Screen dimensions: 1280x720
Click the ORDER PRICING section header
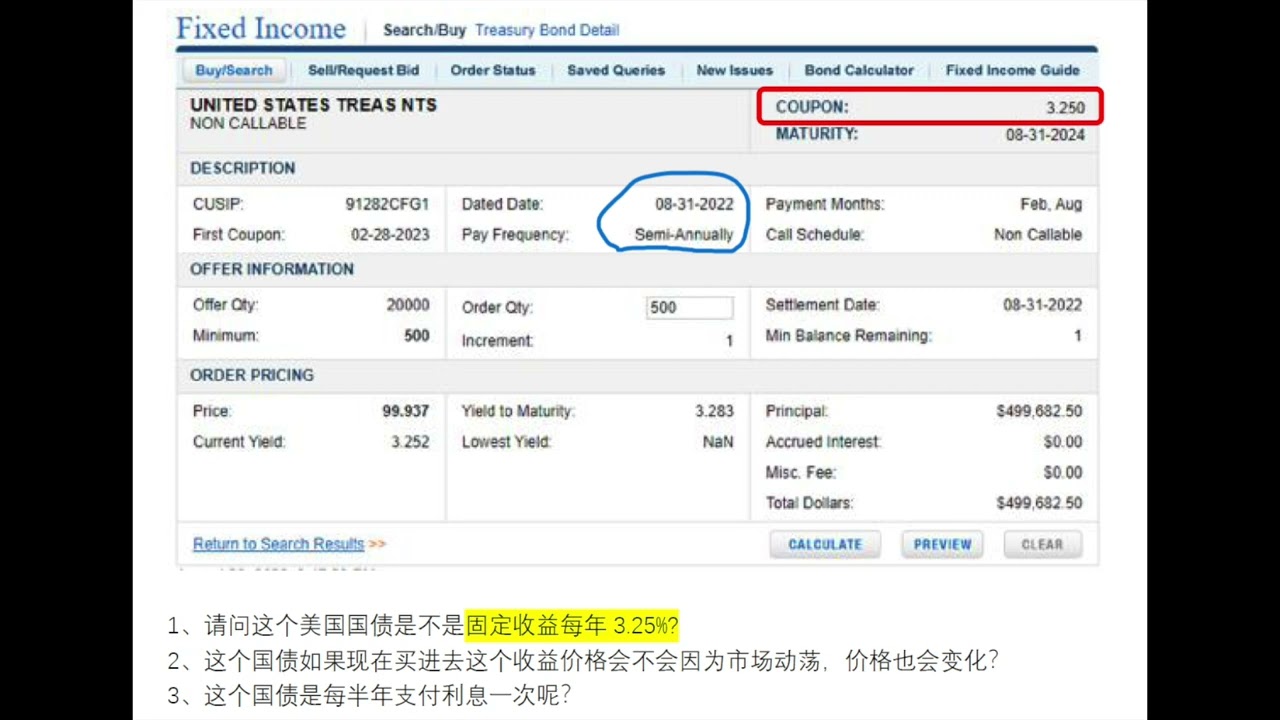252,375
